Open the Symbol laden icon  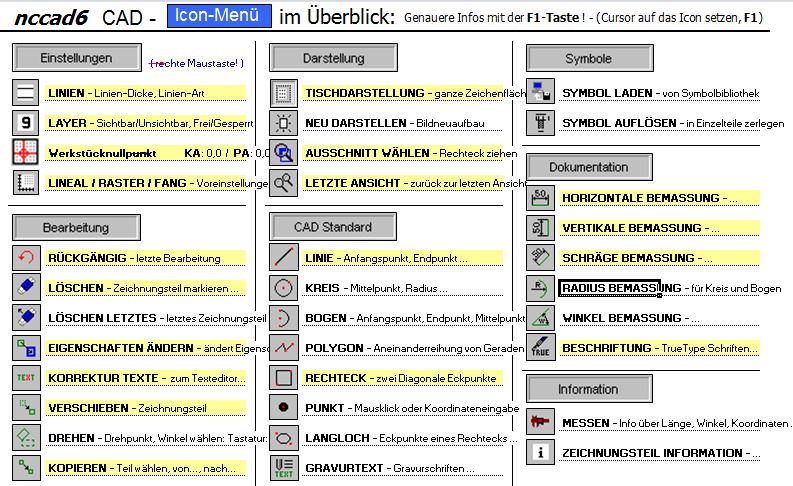541,93
